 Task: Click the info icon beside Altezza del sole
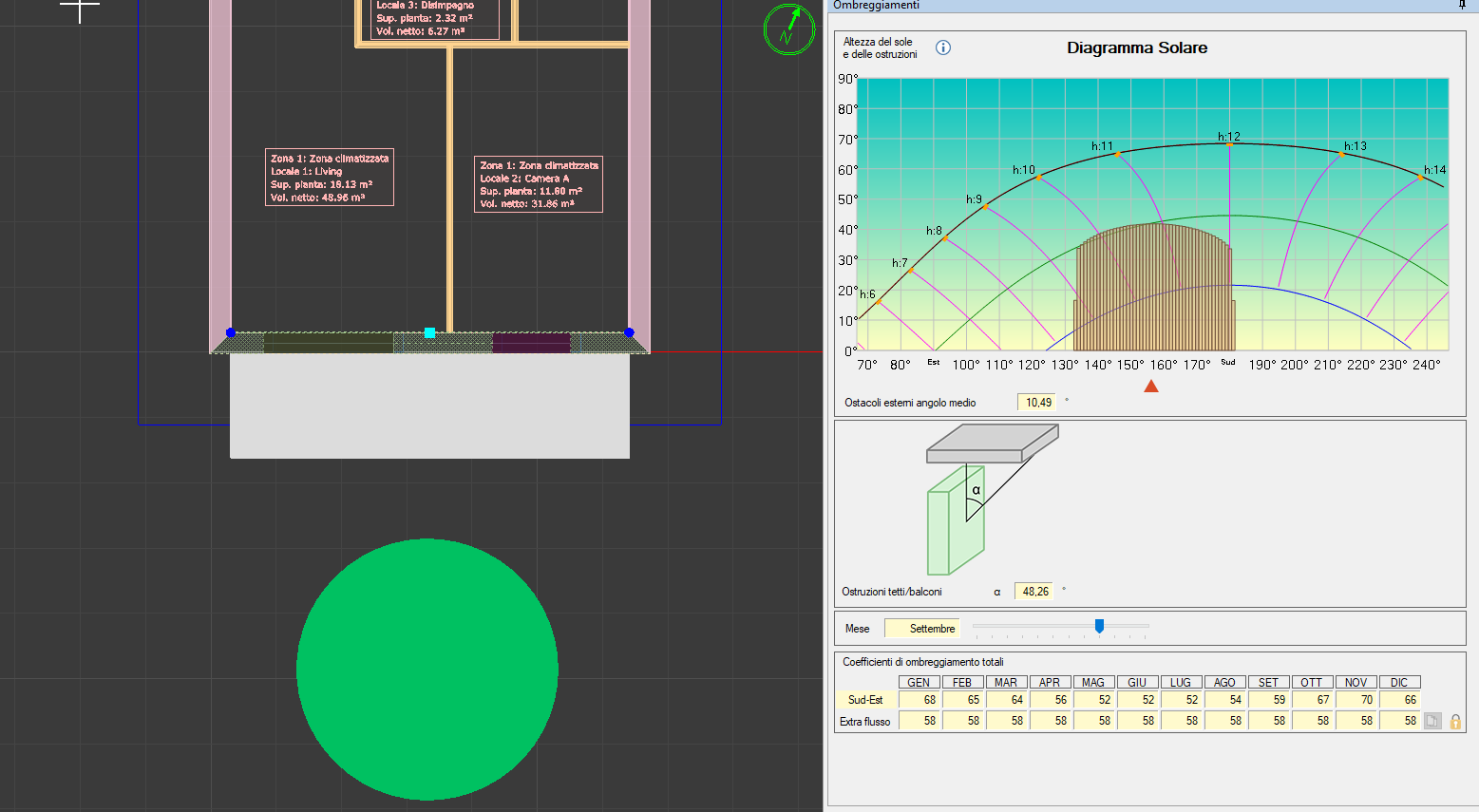(x=943, y=47)
